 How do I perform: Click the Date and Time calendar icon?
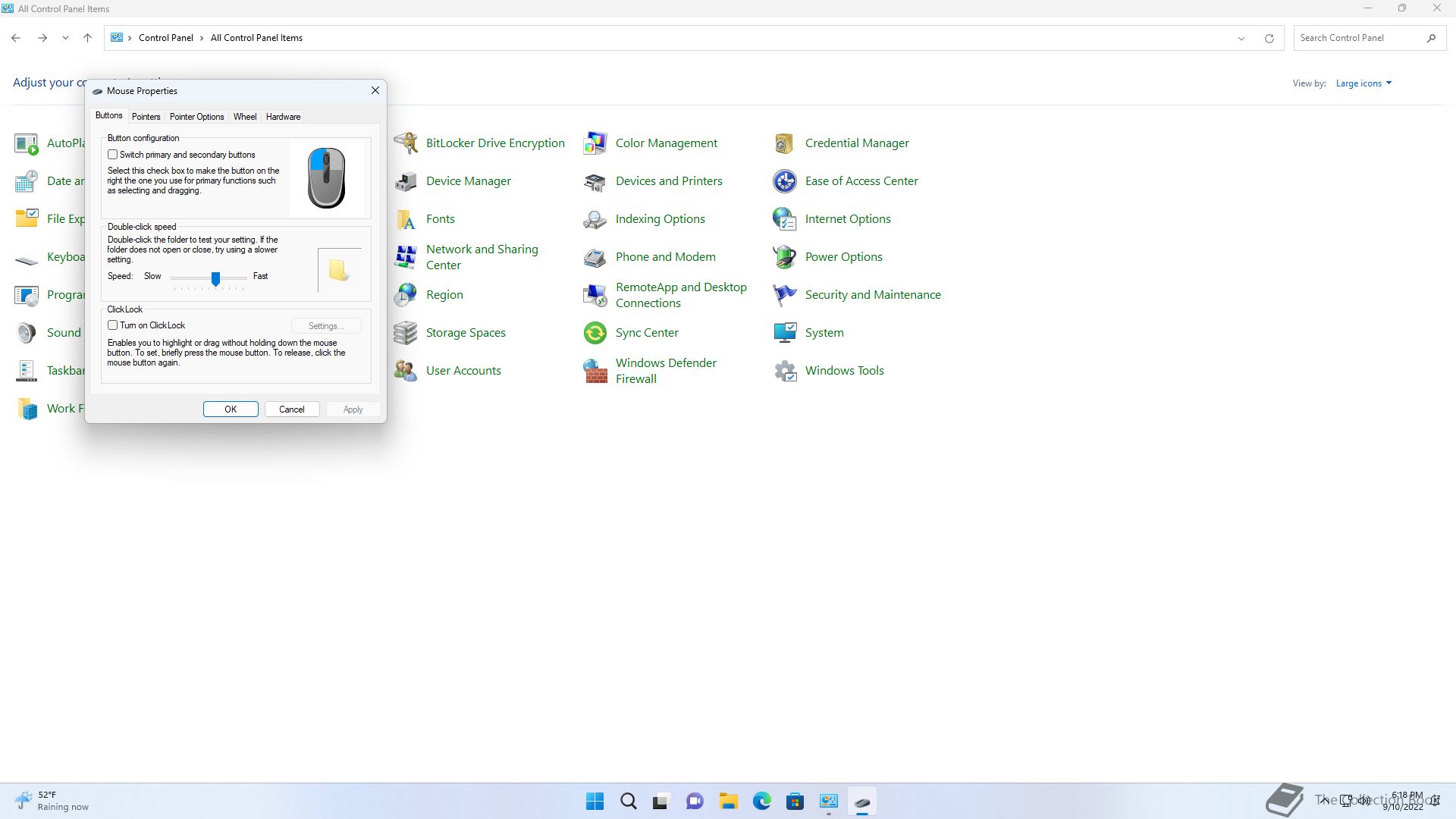[27, 180]
